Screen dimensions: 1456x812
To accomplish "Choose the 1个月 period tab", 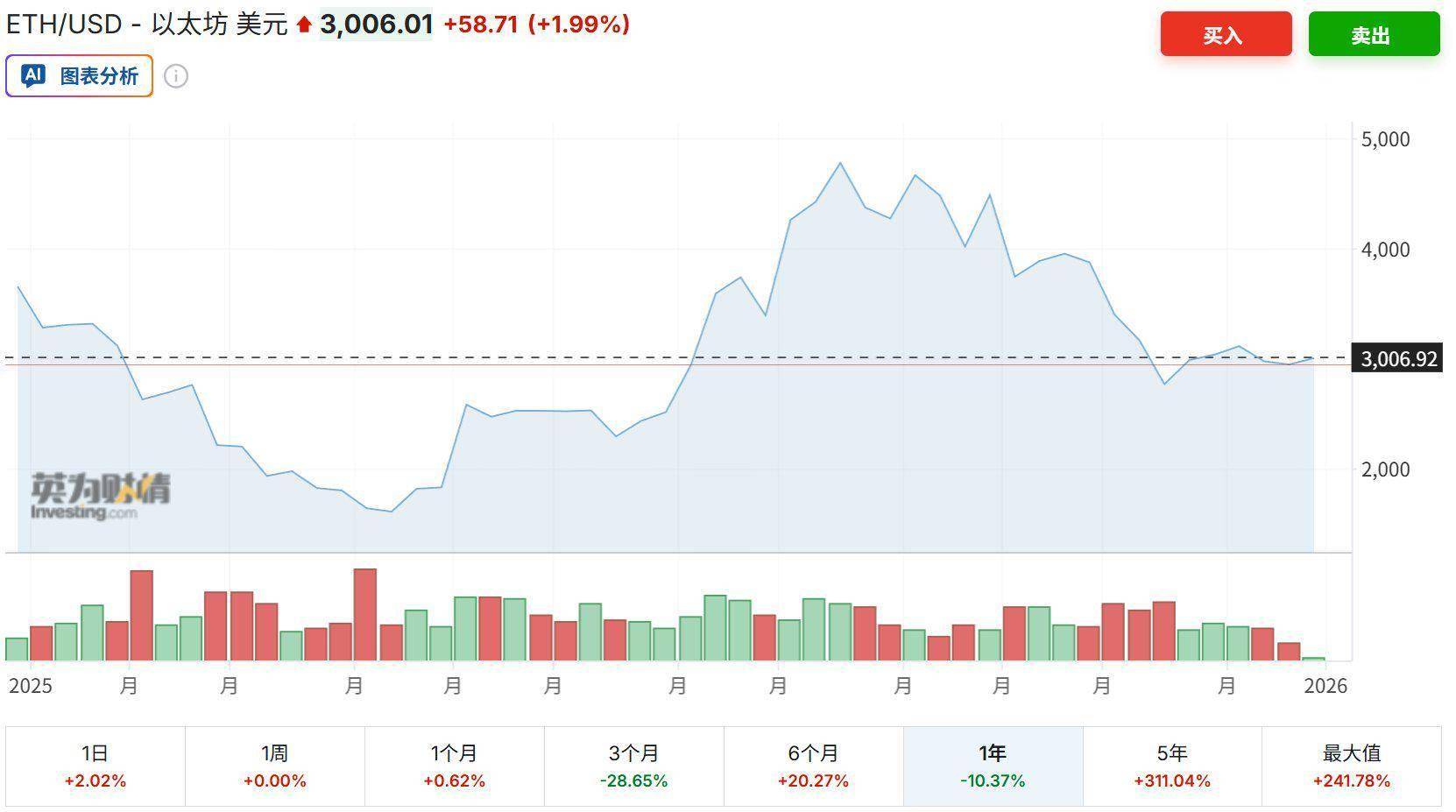I will tap(454, 766).
